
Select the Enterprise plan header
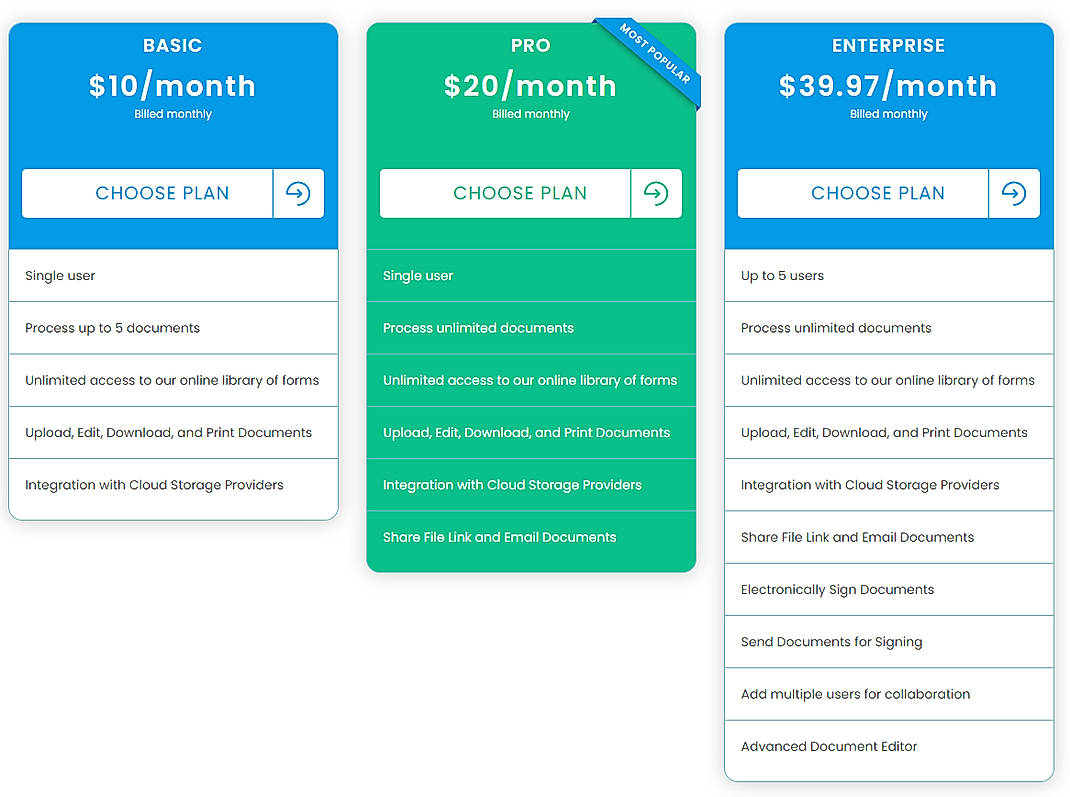(x=888, y=45)
